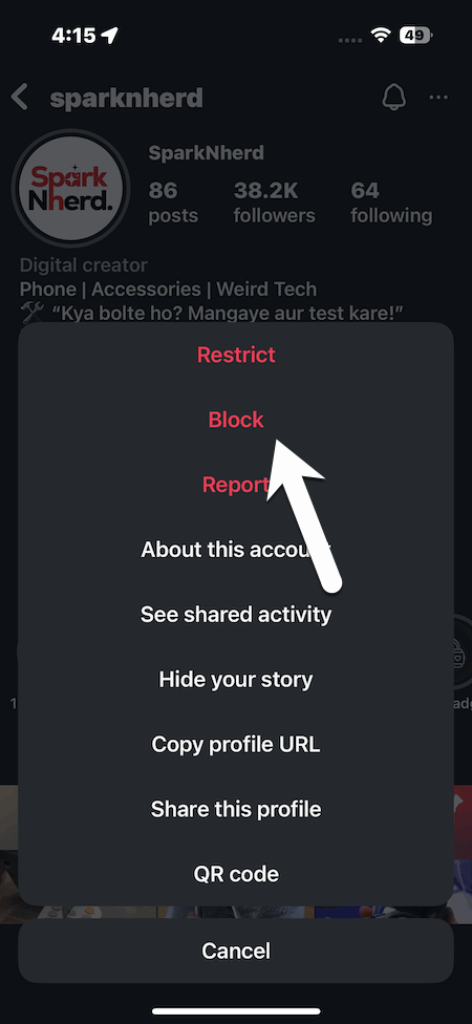
Task: Dismiss the sheet with Cancel
Action: (x=236, y=950)
